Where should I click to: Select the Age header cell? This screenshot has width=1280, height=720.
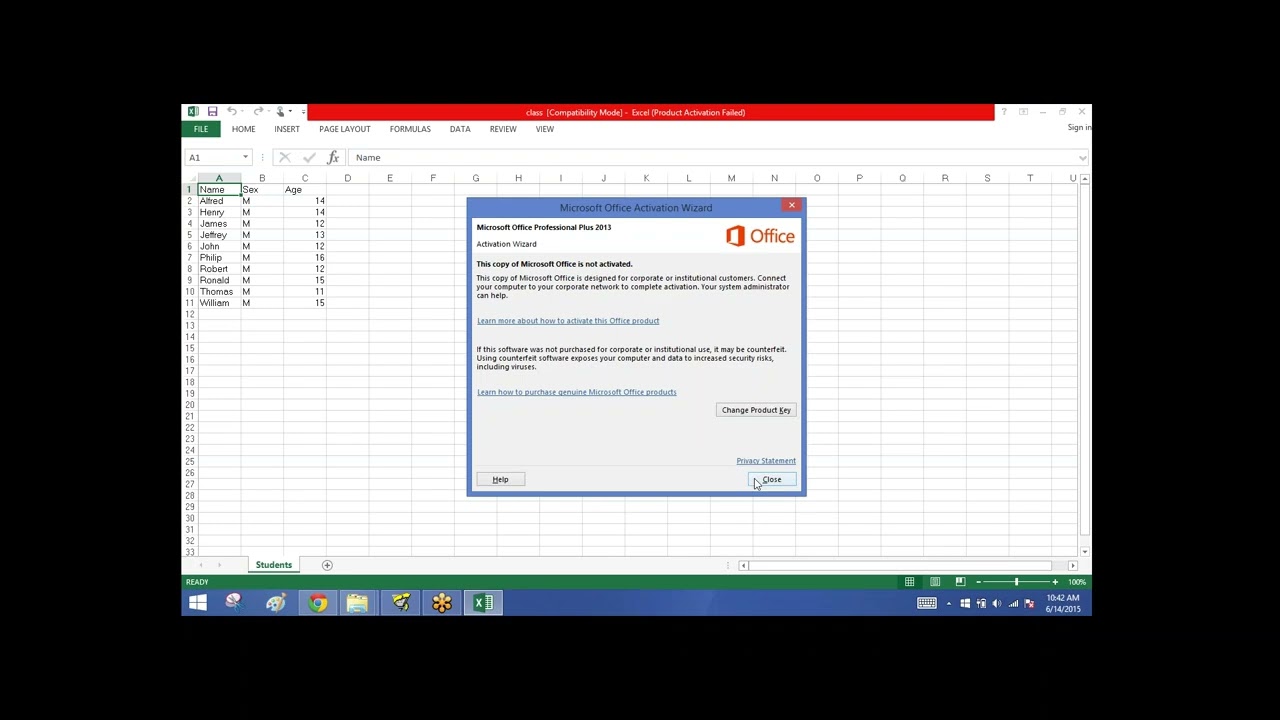pyautogui.click(x=305, y=190)
